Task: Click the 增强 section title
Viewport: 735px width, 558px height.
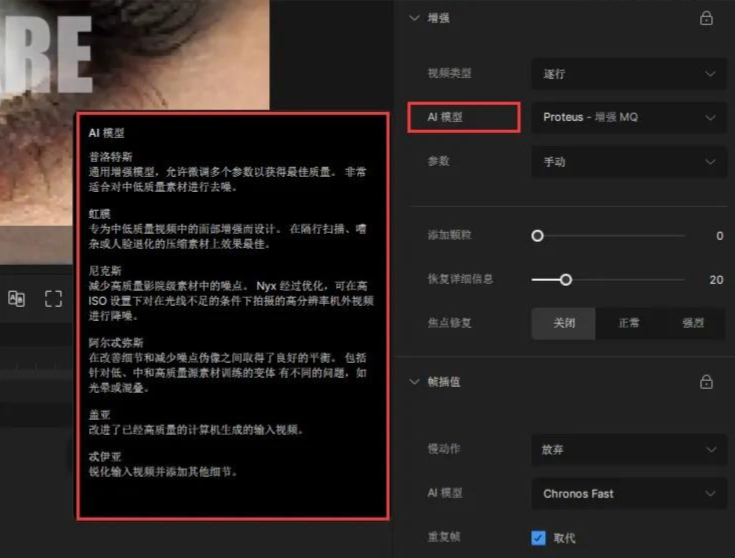Action: 438,18
